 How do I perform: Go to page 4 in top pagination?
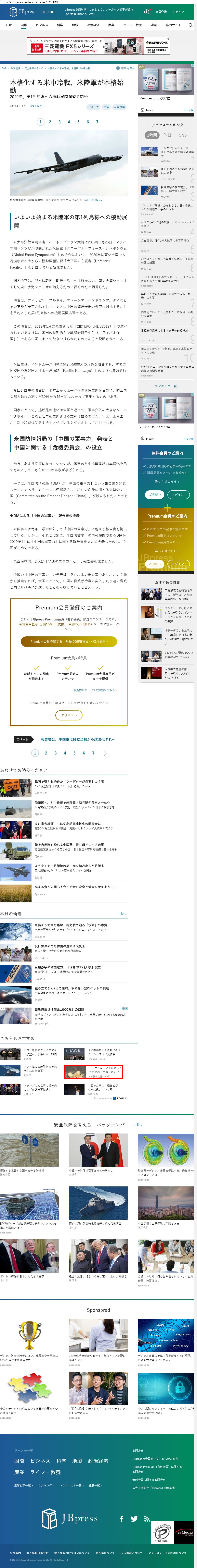point(69,122)
